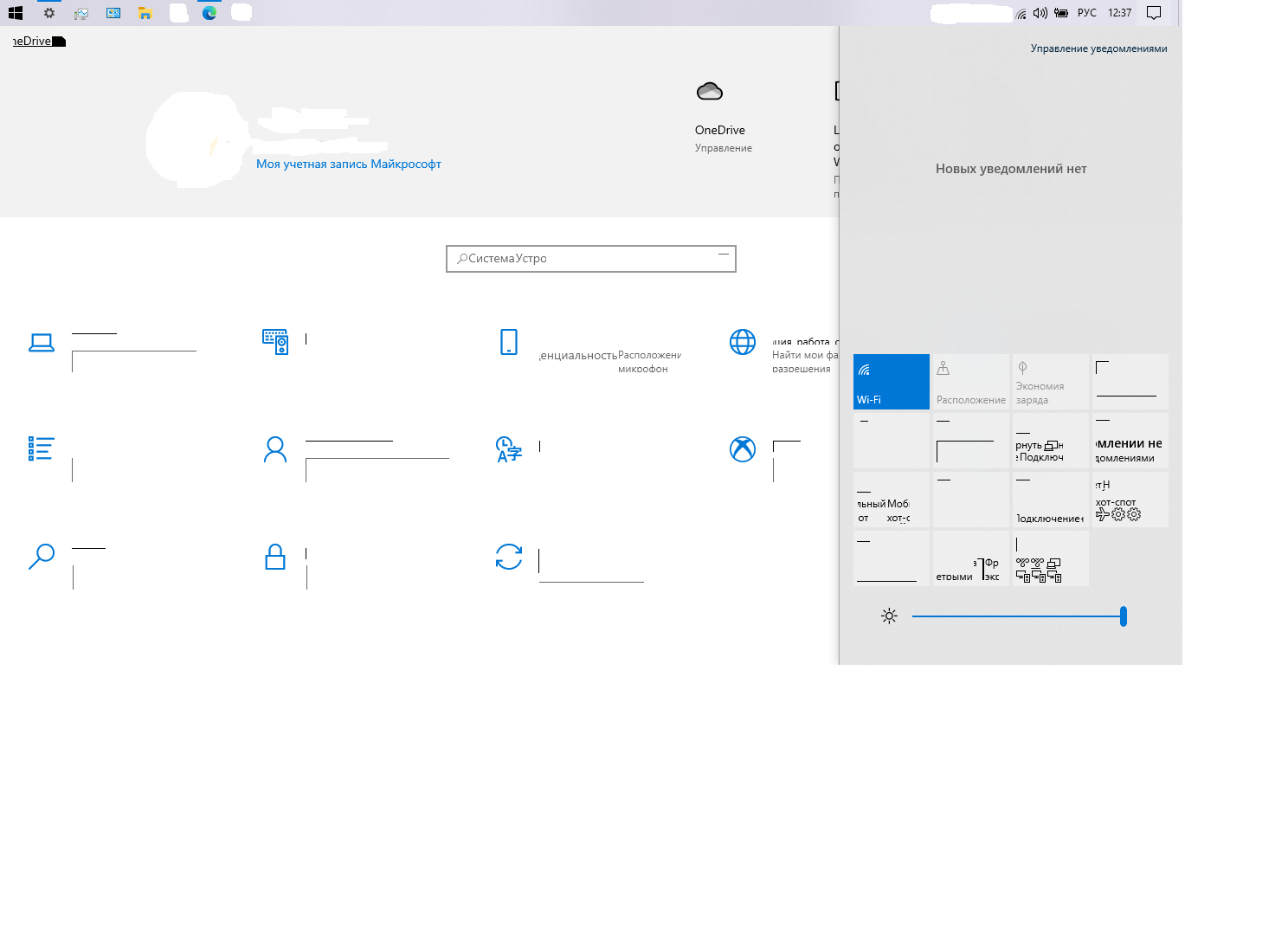Click the OneDrive link at top-left
Screen dimensions: 1288x935
point(39,41)
